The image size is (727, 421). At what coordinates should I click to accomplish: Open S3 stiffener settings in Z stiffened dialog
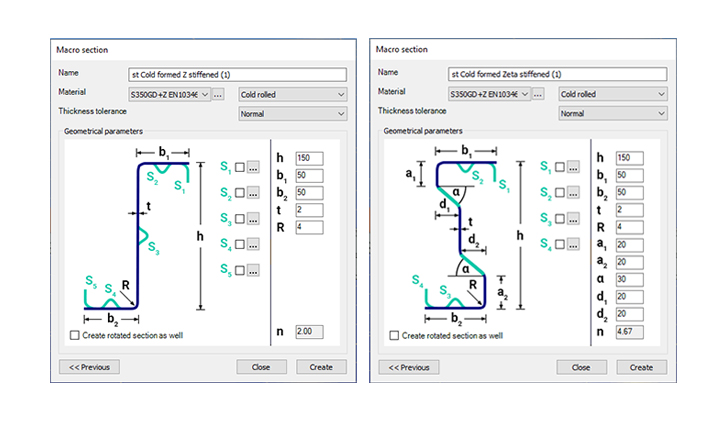pyautogui.click(x=253, y=219)
